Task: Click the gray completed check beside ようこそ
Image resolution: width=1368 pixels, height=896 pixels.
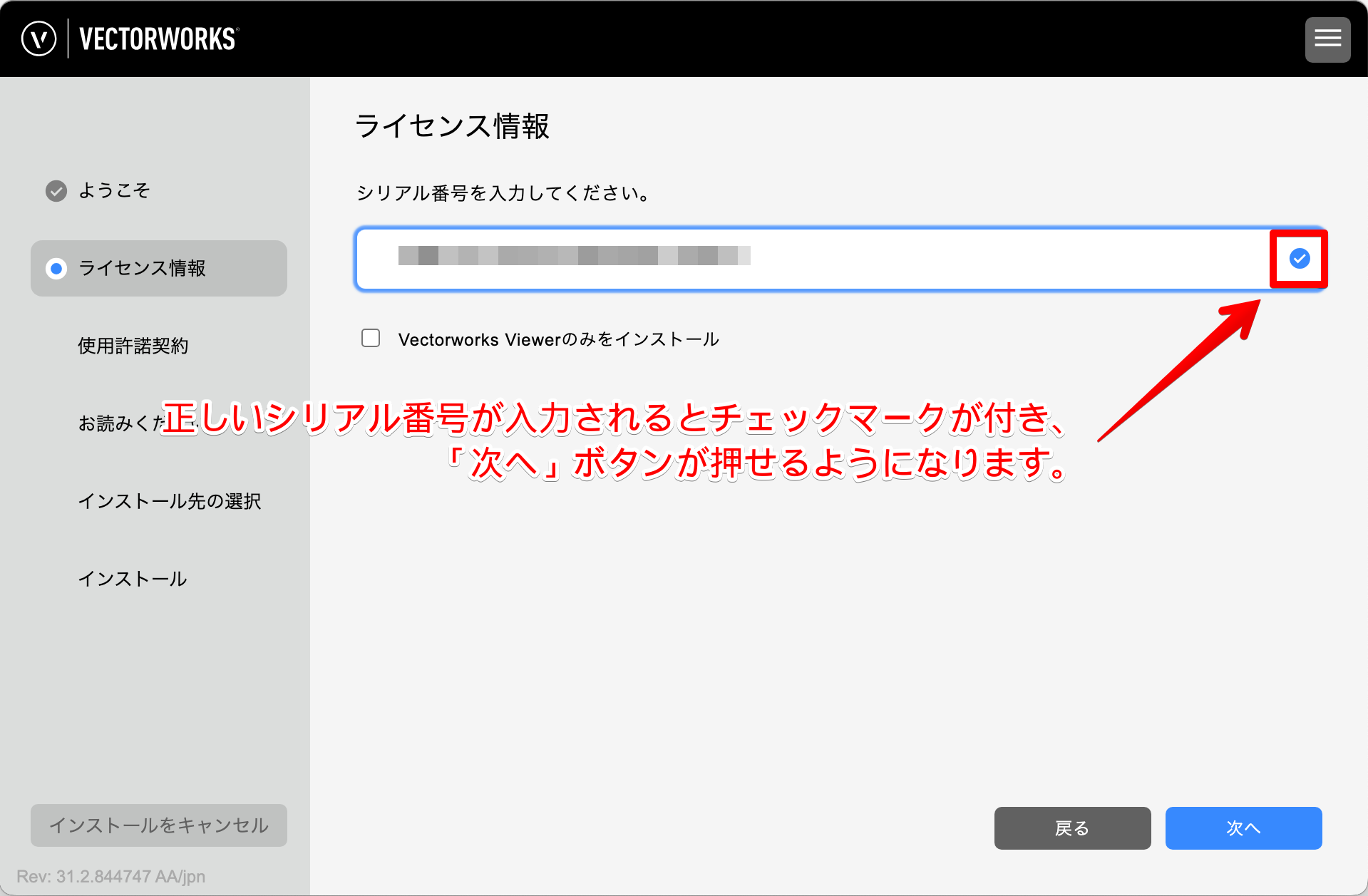Action: (56, 191)
